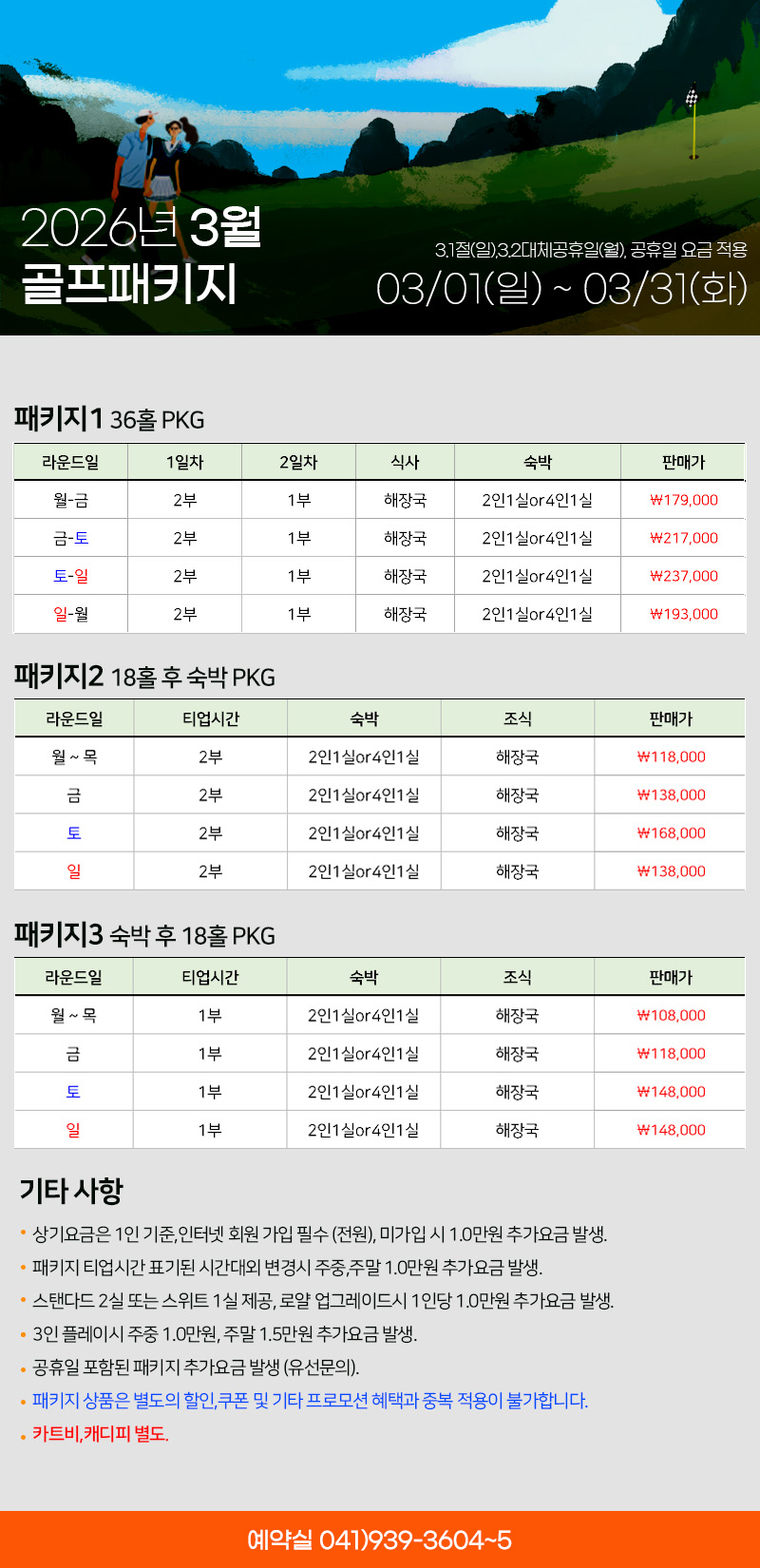Click the 패키지2 18홀 후 숙박 PKG heading
This screenshot has height=1568, width=760.
point(144,677)
